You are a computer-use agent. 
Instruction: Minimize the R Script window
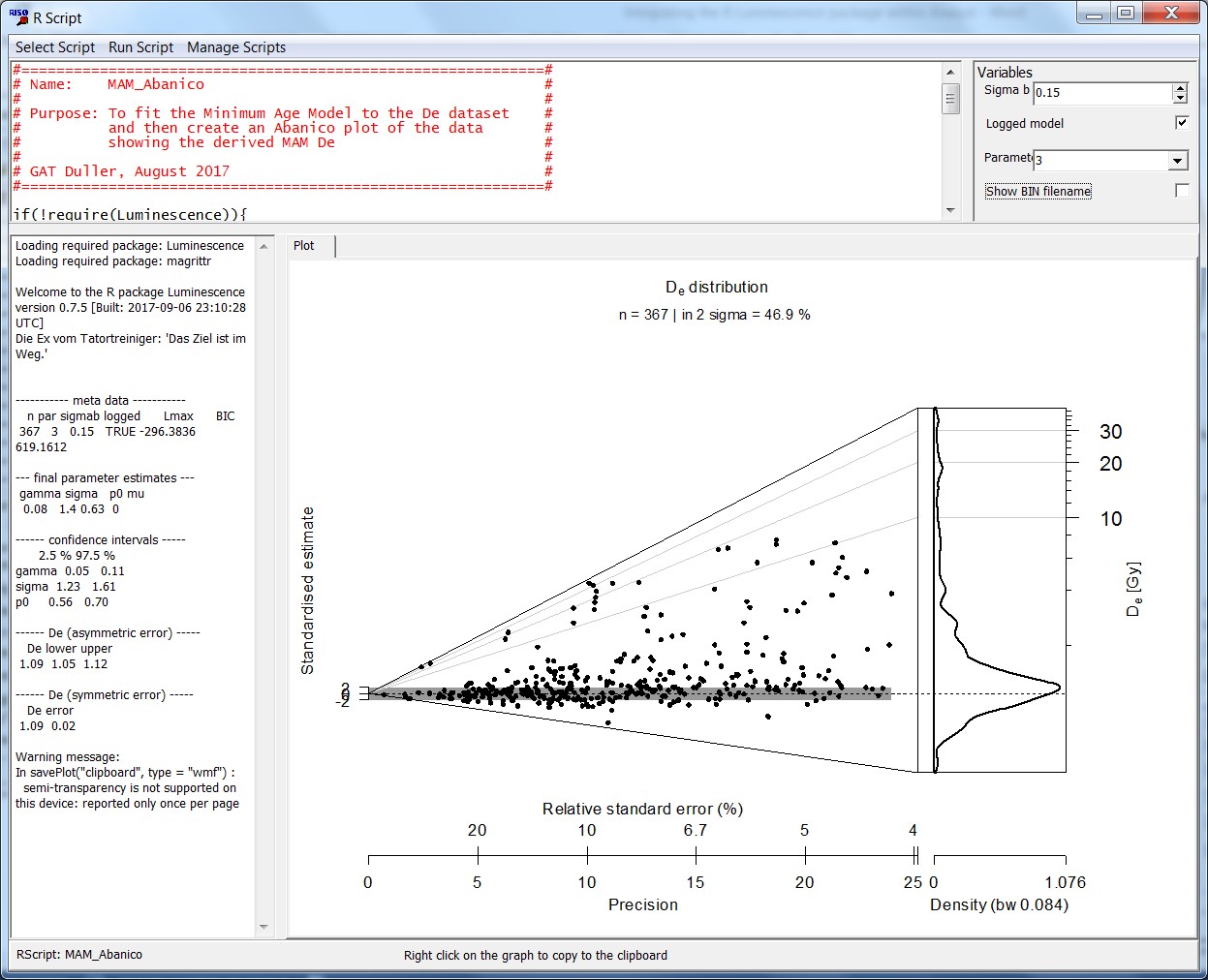point(1094,15)
